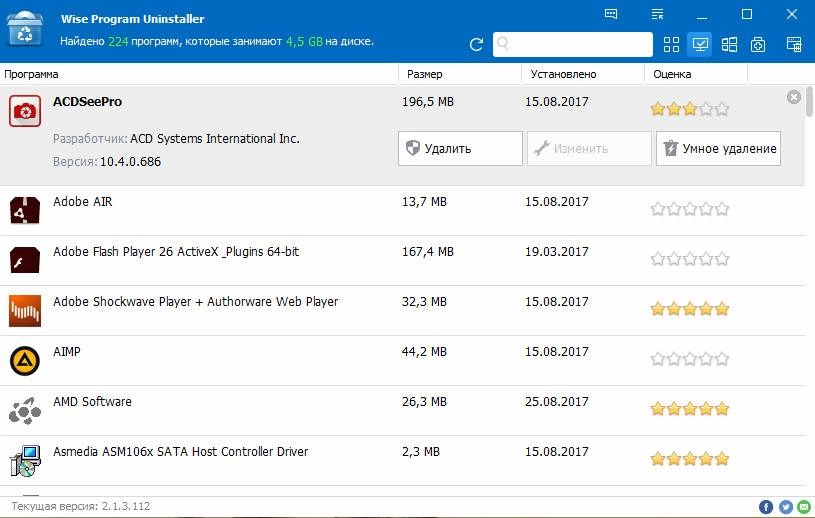Rate AIMP using its empty stars
The width and height of the screenshot is (815, 518).
point(690,360)
